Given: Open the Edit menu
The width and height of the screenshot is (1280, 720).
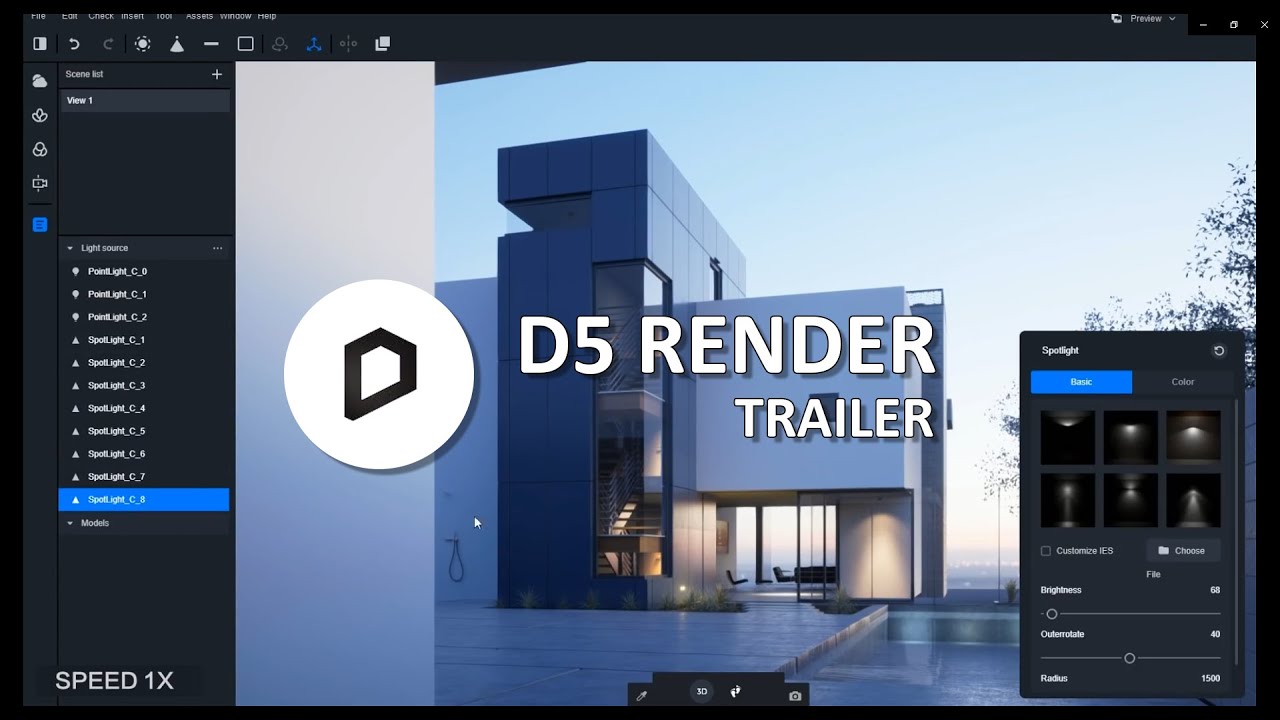Looking at the screenshot, I should click(69, 16).
